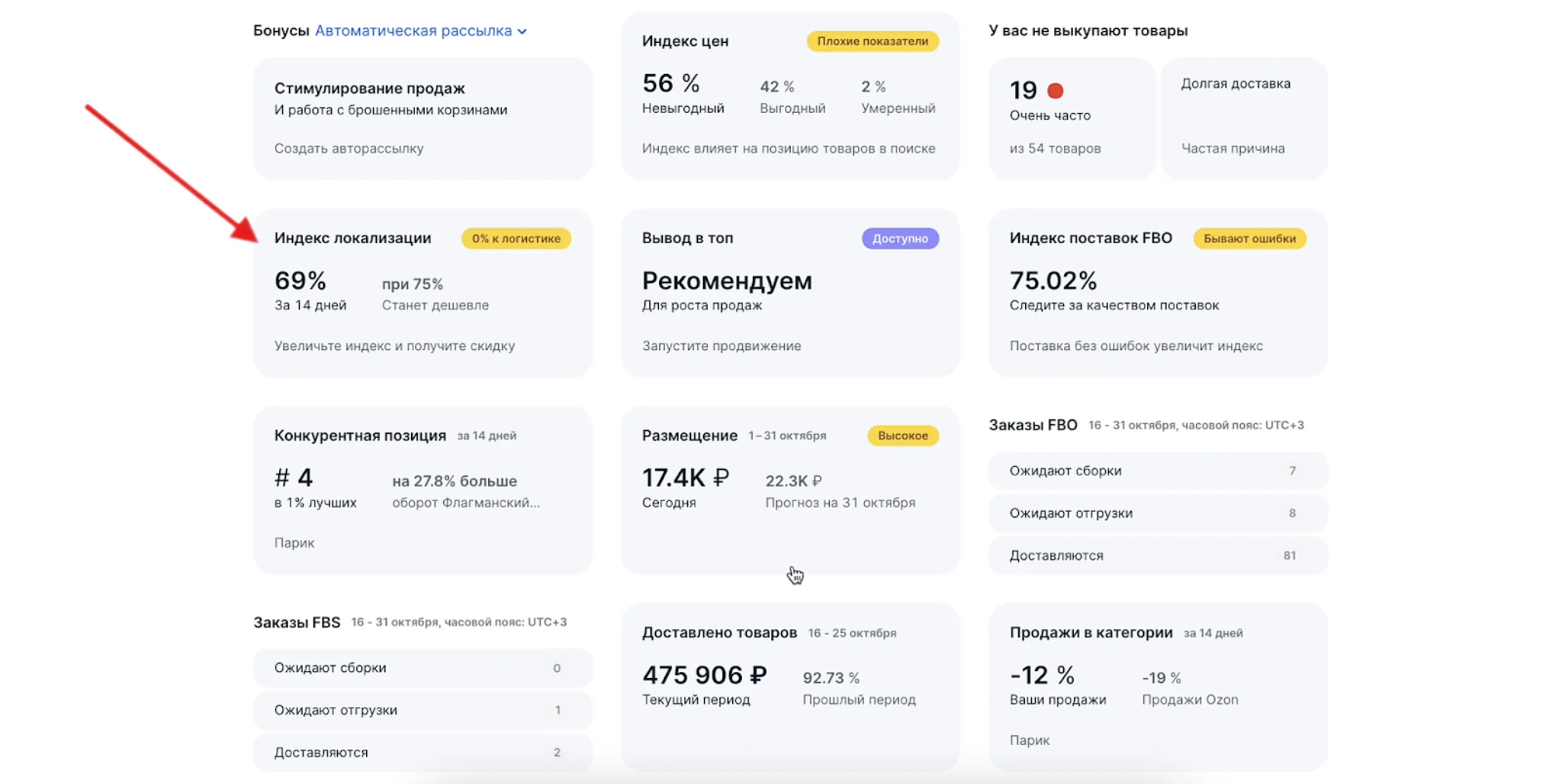Click the red dot indicator next to 19
Image resolution: width=1562 pixels, height=784 pixels.
[1056, 90]
